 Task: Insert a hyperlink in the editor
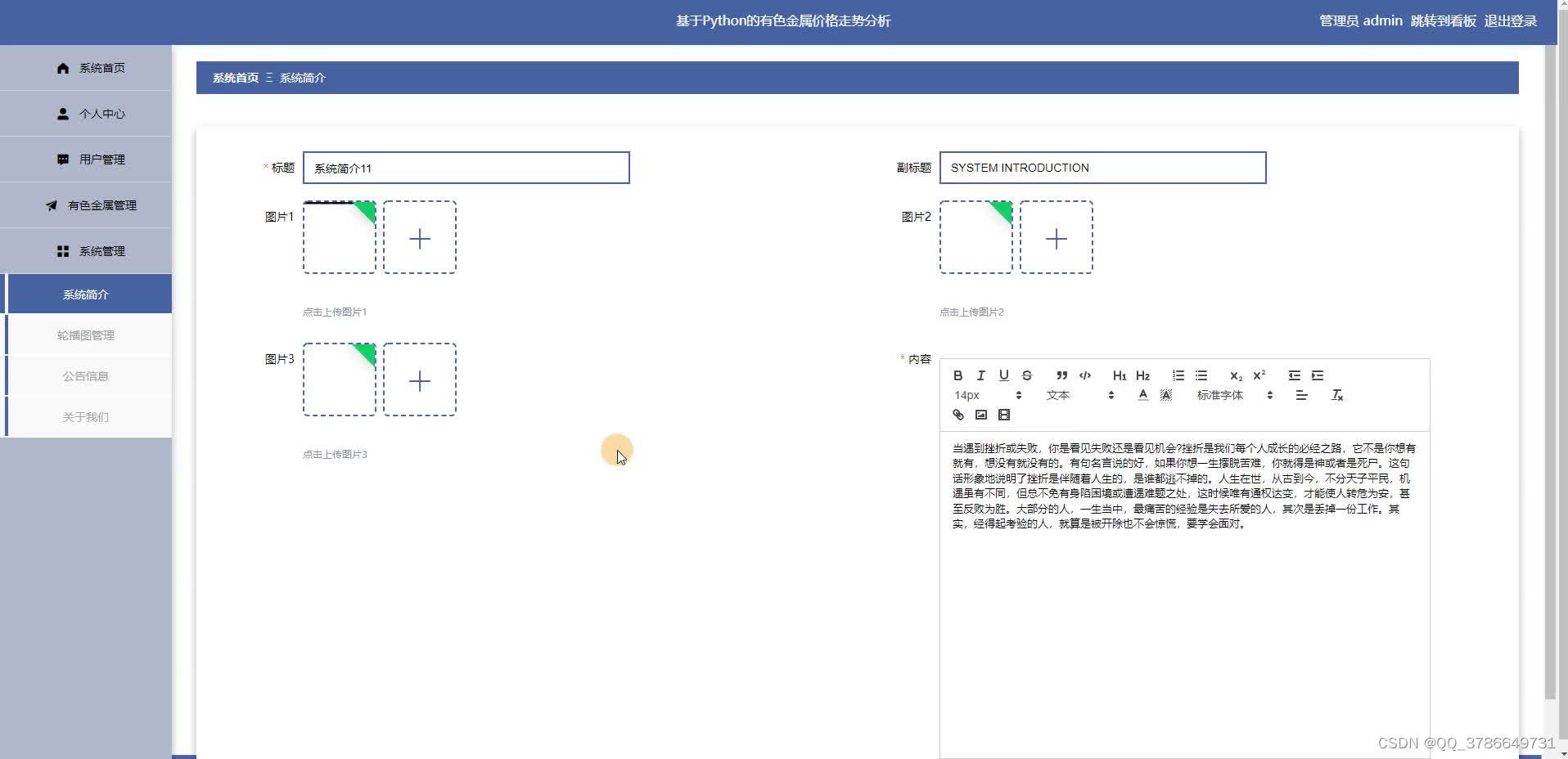click(x=957, y=415)
